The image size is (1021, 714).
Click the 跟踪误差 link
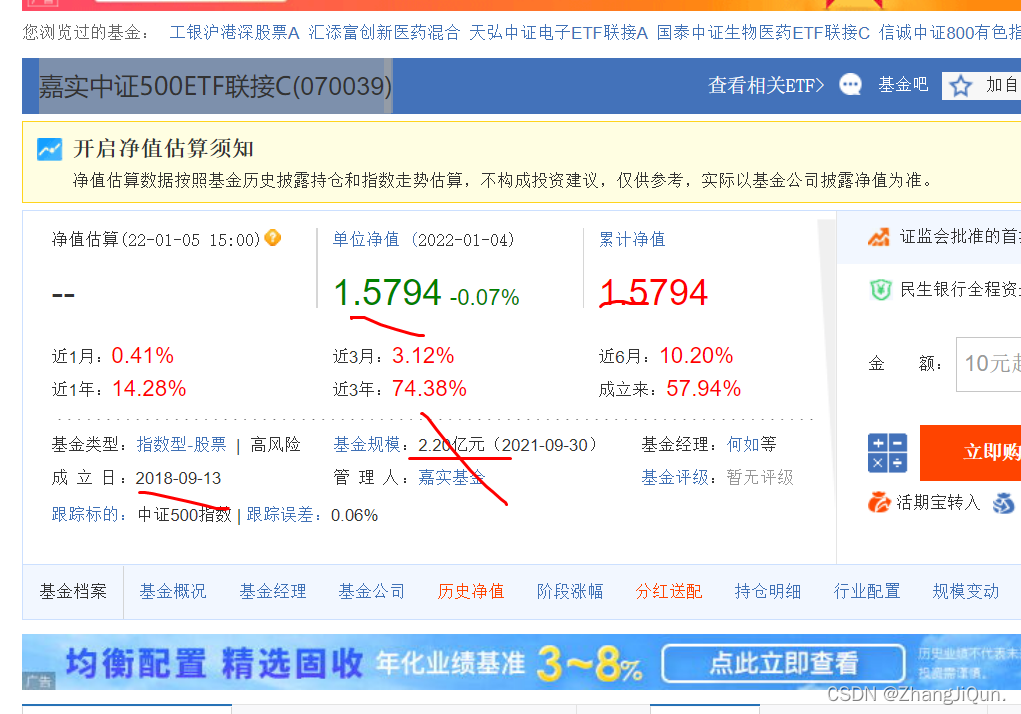(x=279, y=514)
